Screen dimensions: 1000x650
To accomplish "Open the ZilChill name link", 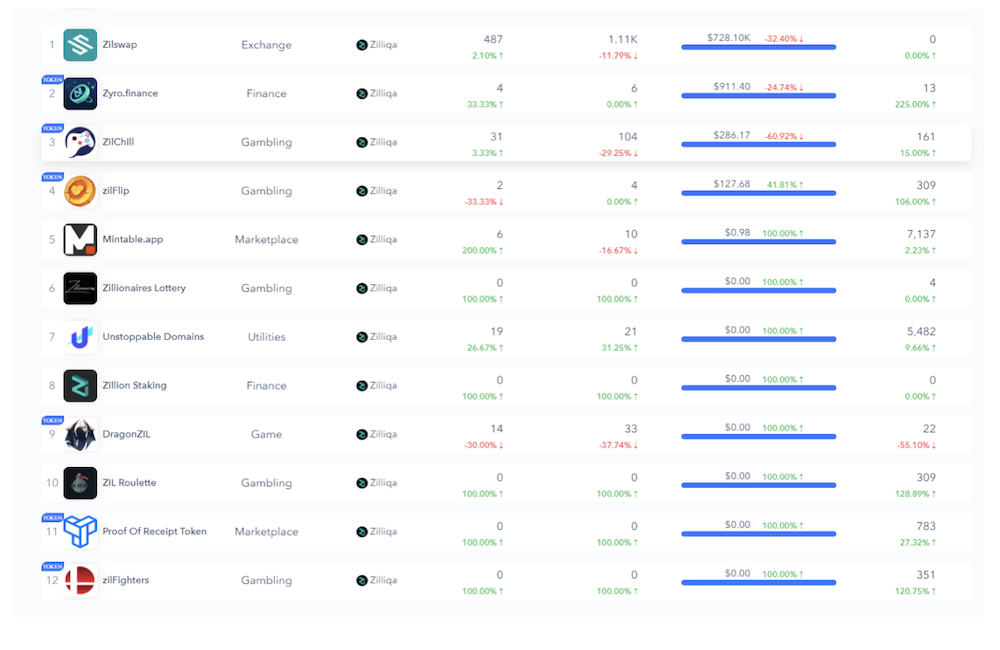I will pyautogui.click(x=118, y=142).
